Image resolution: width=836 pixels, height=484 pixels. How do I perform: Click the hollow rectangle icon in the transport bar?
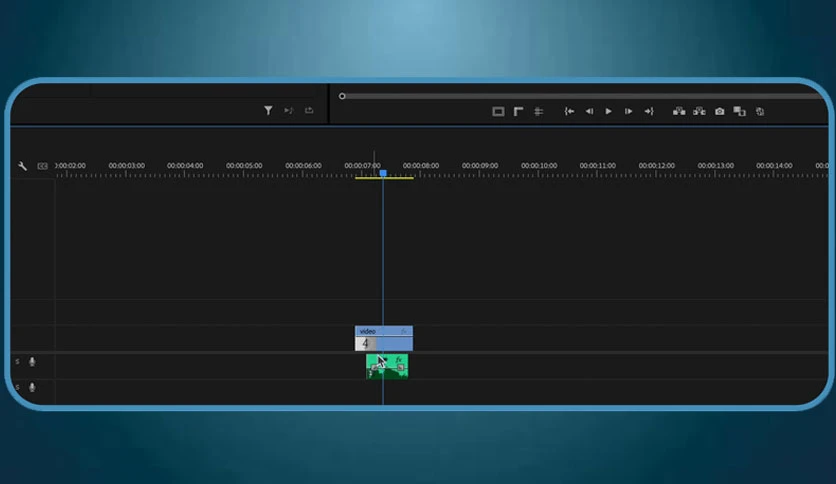[x=498, y=111]
